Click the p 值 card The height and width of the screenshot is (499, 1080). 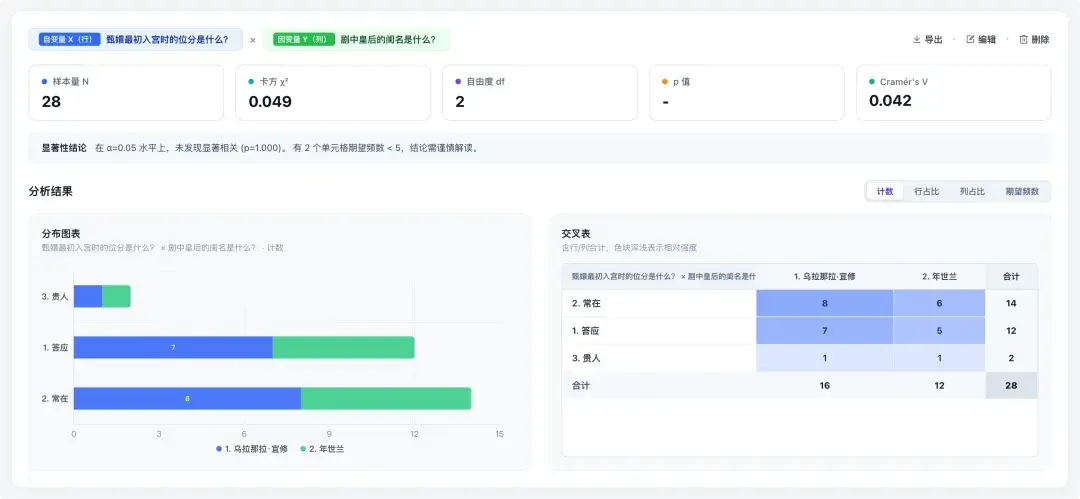[x=747, y=93]
